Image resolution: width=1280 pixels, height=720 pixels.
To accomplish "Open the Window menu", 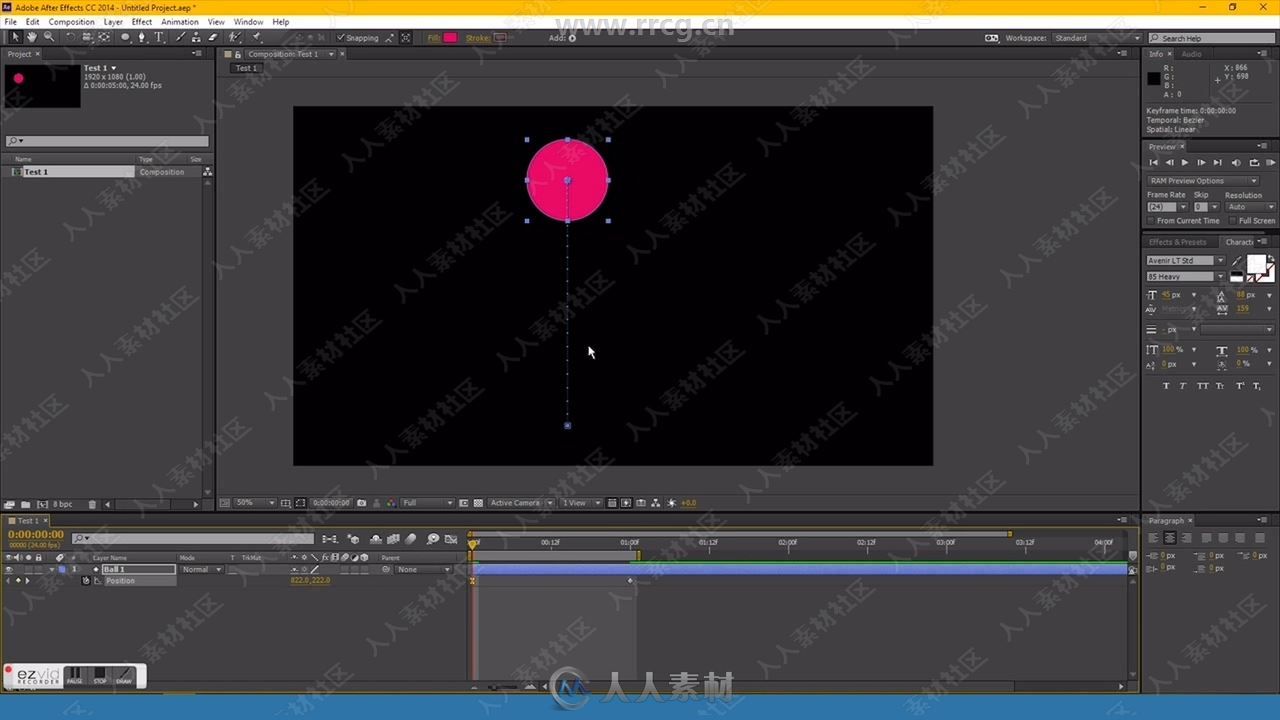I will point(248,21).
